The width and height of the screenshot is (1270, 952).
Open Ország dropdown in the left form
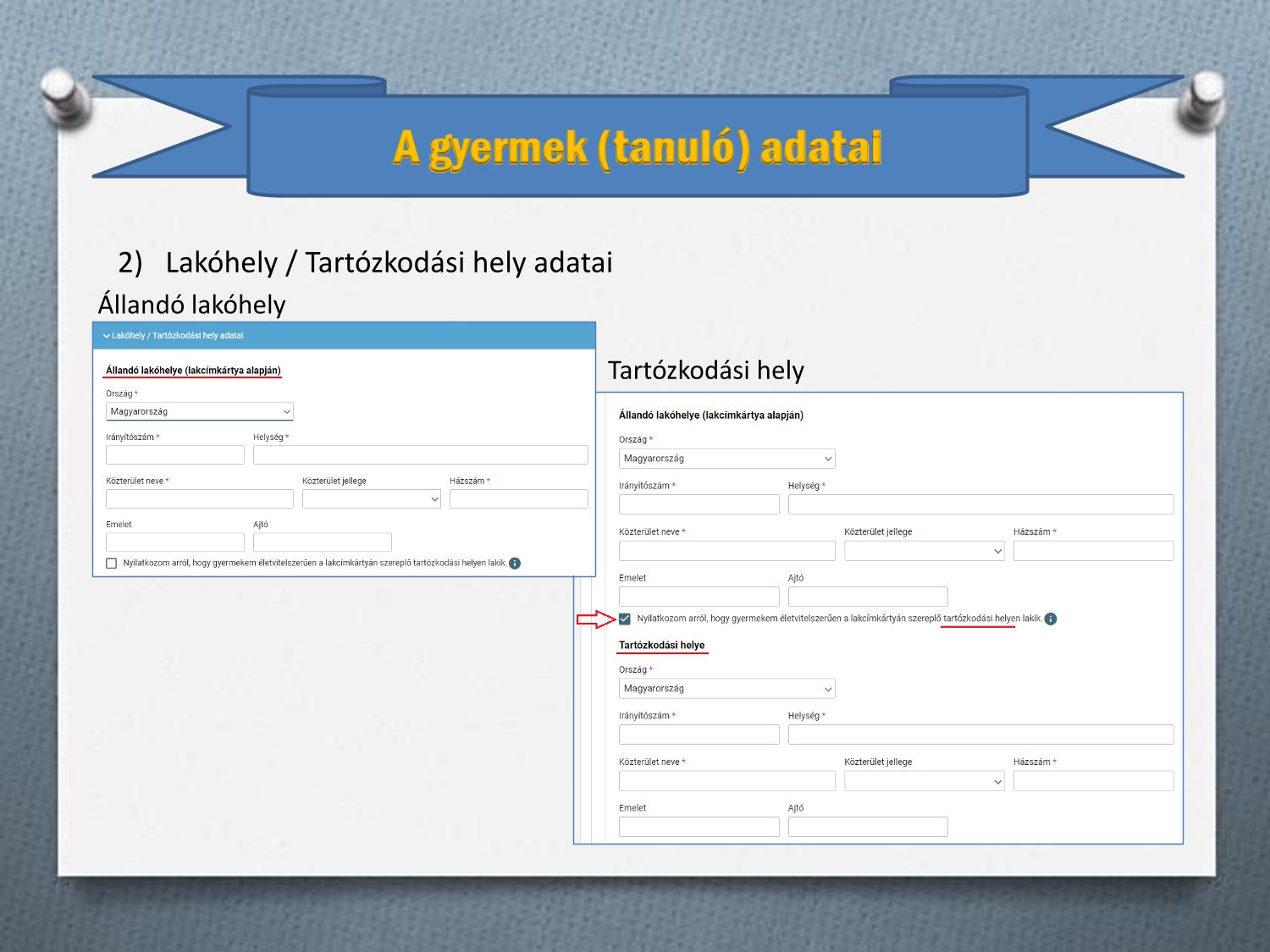(200, 412)
